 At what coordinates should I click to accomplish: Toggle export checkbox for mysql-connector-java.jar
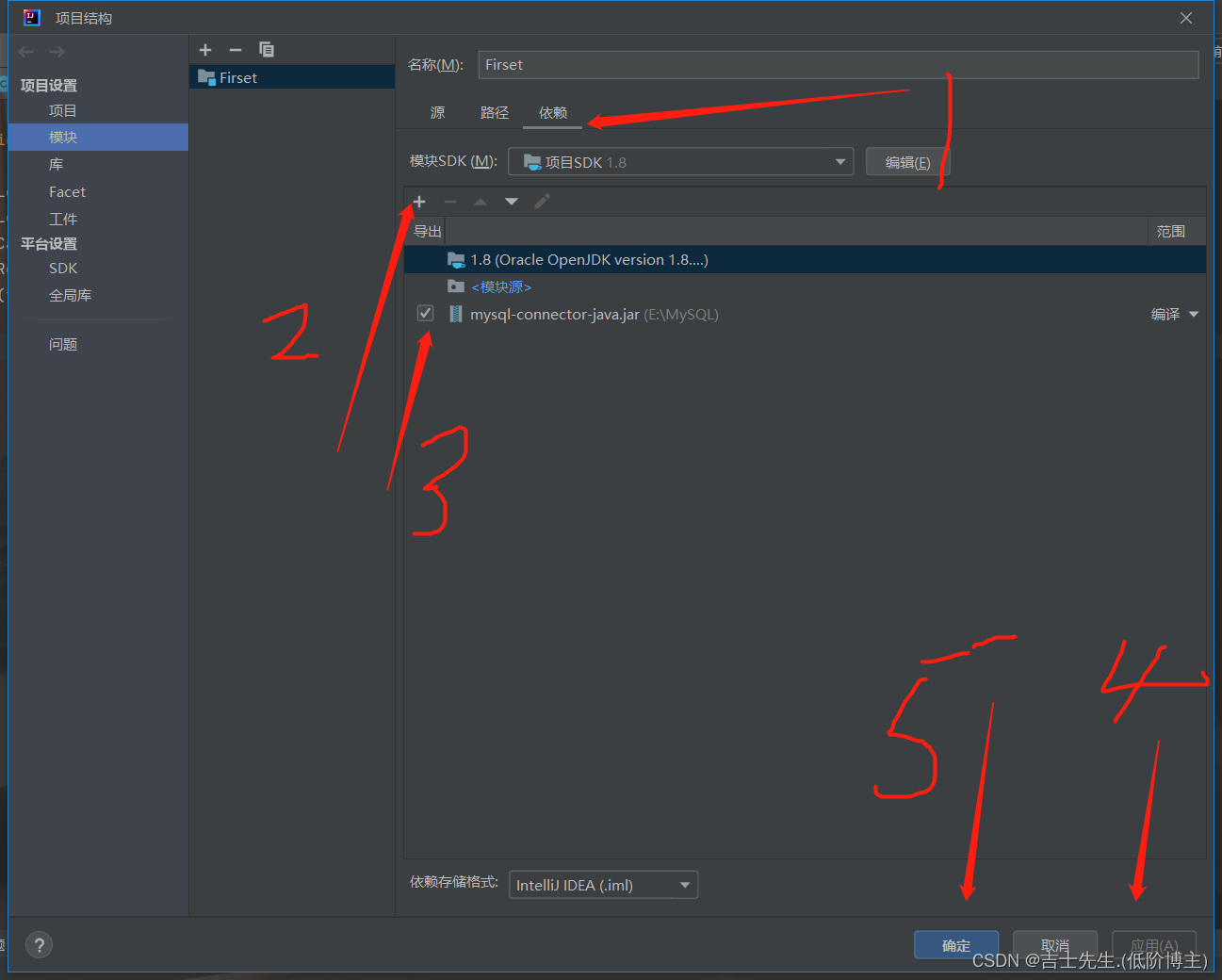pos(426,314)
